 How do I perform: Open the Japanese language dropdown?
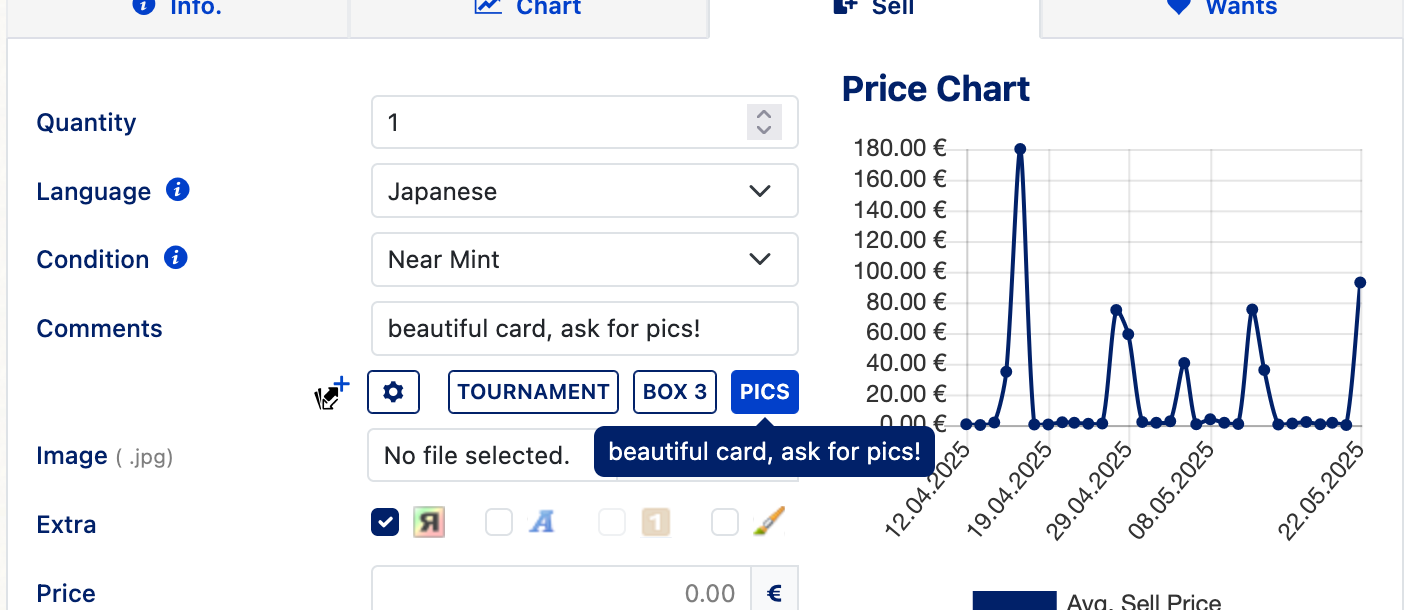point(585,191)
